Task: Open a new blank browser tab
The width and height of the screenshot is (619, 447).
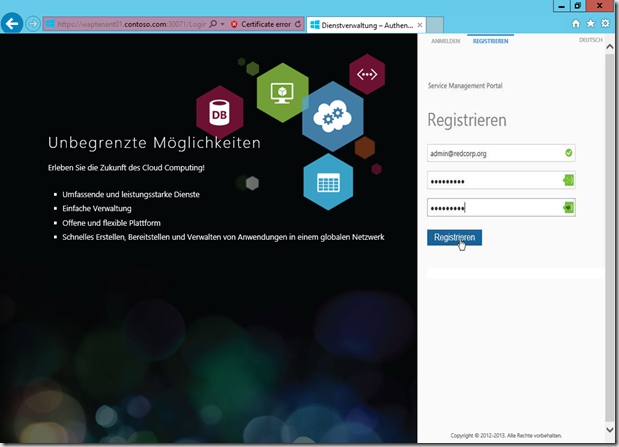Action: pyautogui.click(x=435, y=25)
